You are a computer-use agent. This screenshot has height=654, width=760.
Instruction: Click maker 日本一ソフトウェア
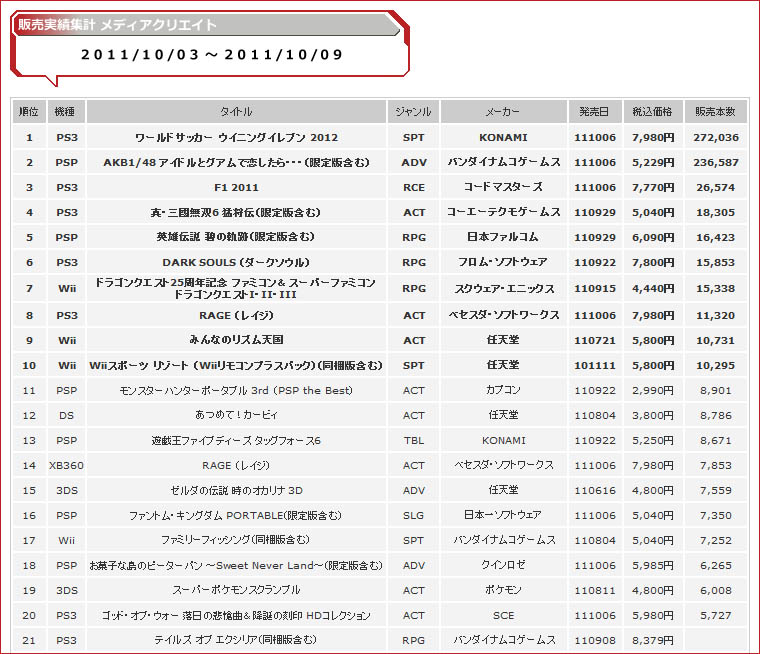point(504,515)
